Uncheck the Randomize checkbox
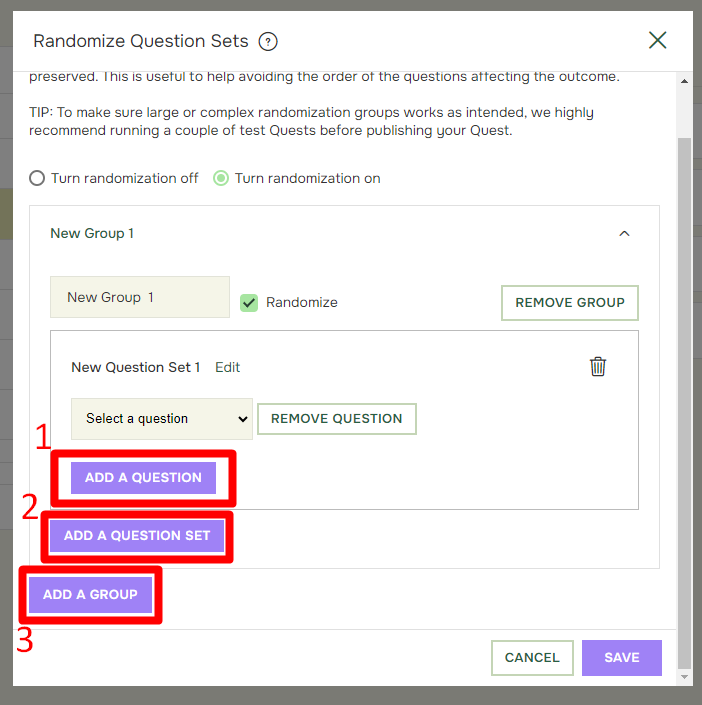702x705 pixels. 249,303
